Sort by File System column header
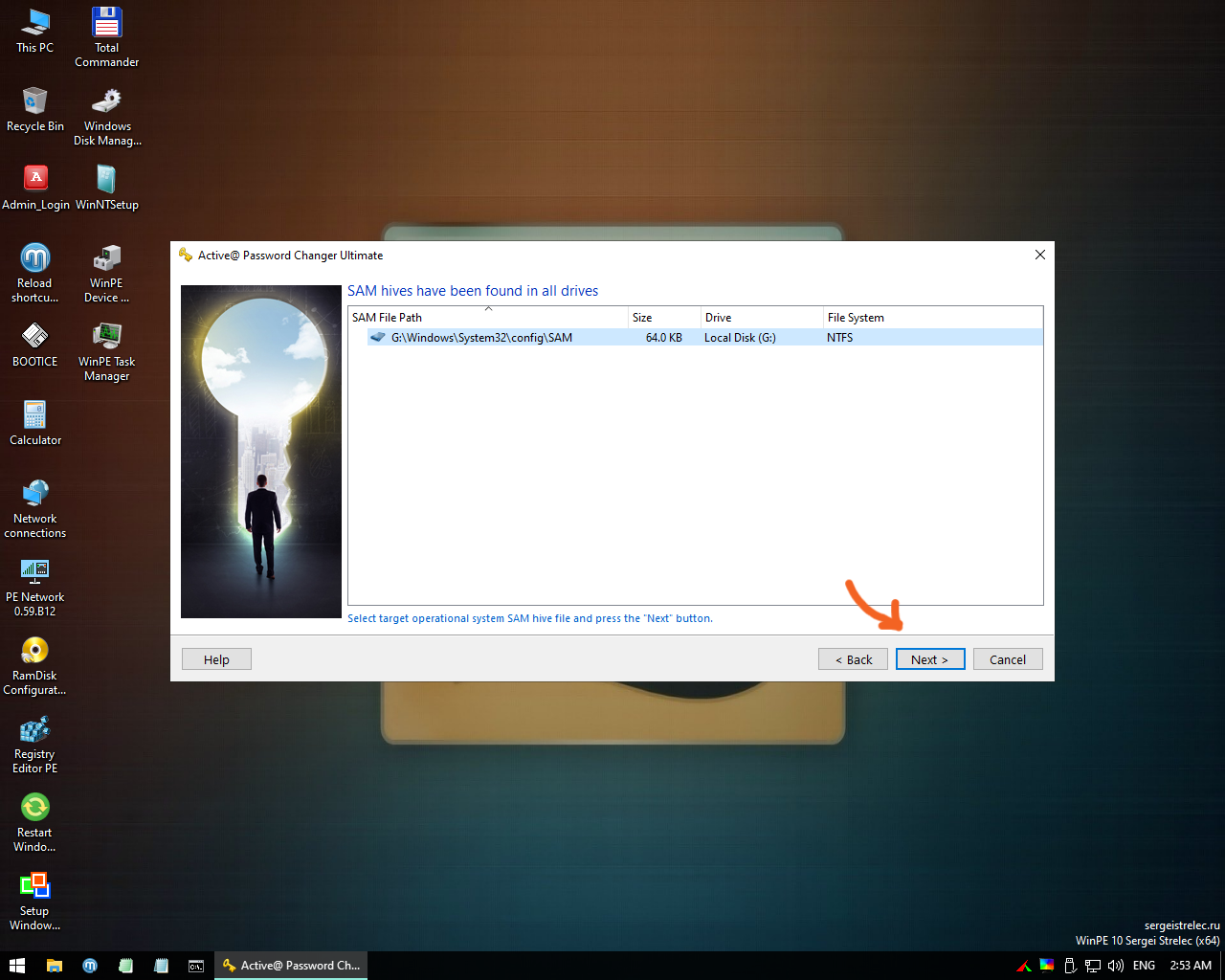Image resolution: width=1225 pixels, height=980 pixels. 932,317
